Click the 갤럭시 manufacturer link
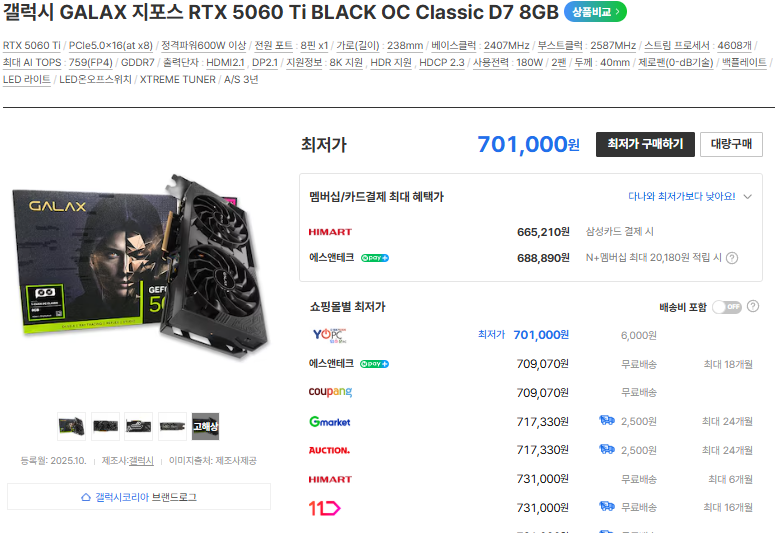775x533 pixels. click(141, 461)
